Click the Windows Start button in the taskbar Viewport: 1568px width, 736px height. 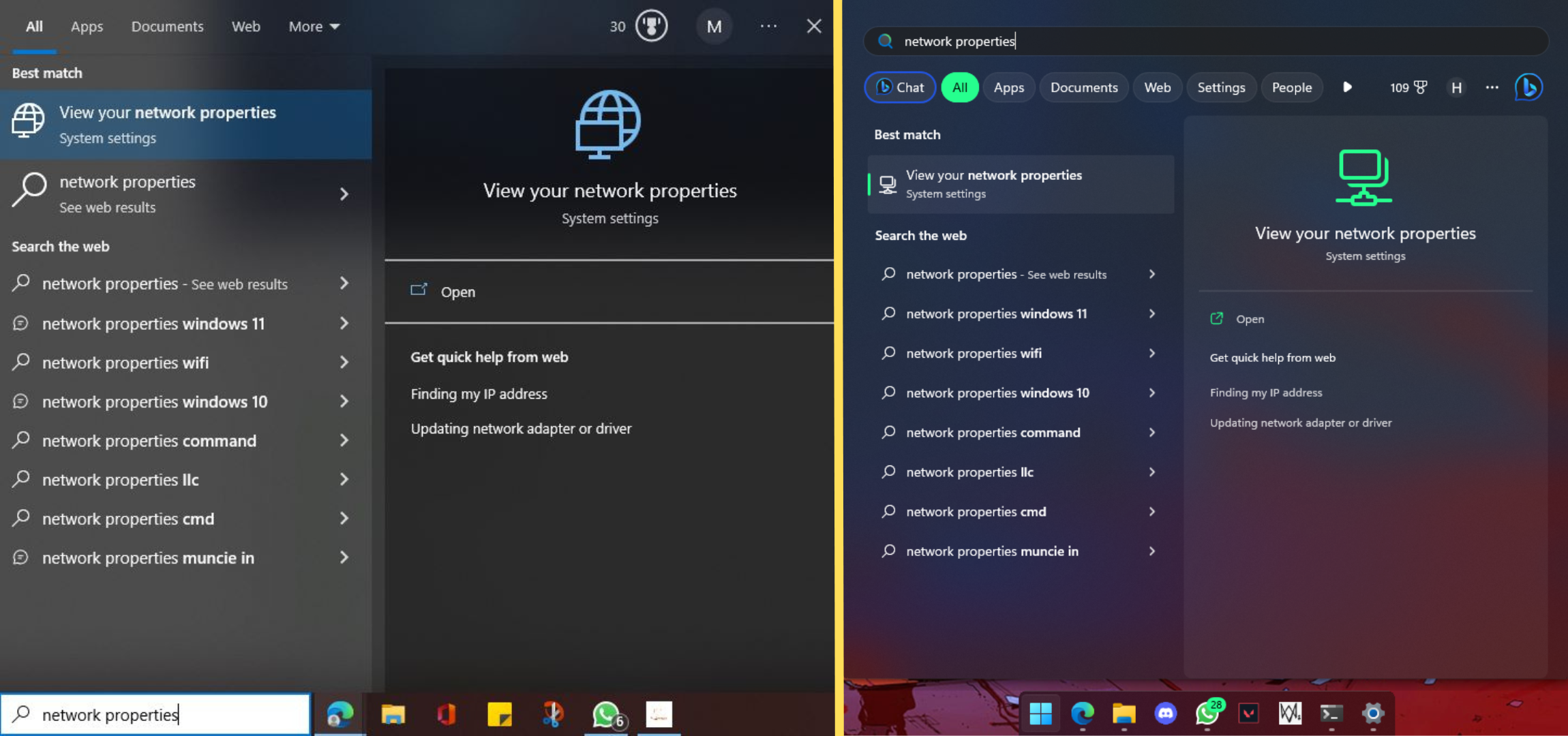(1040, 714)
